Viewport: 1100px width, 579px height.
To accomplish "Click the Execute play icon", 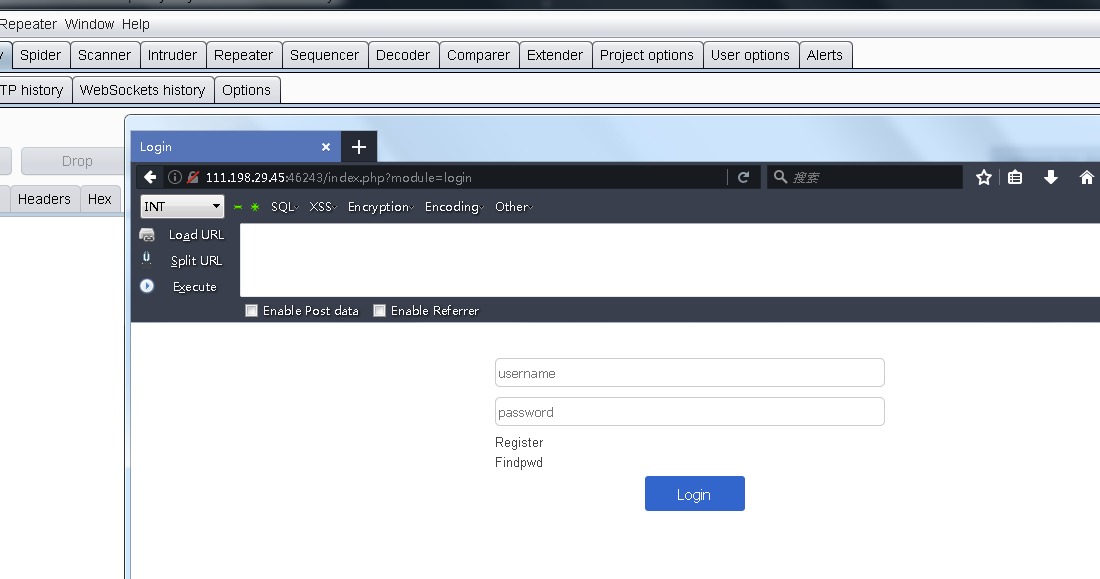I will [x=147, y=286].
